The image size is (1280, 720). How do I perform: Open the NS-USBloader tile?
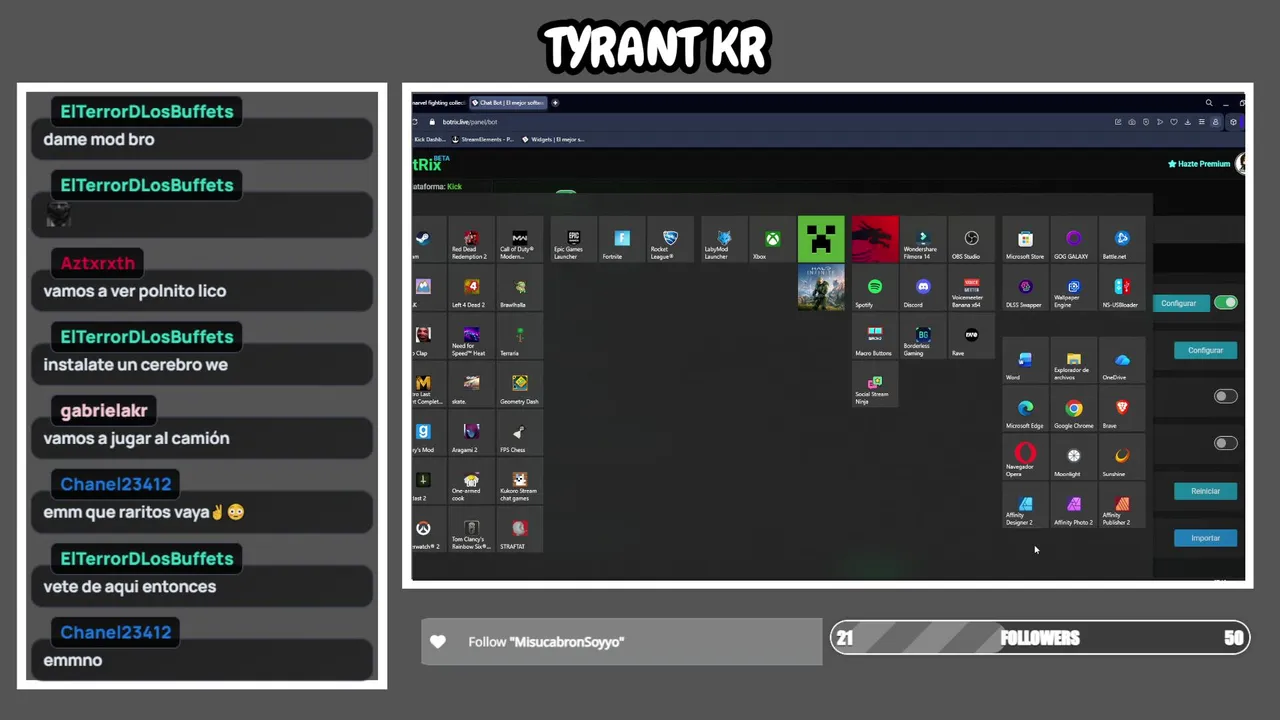coord(1122,288)
